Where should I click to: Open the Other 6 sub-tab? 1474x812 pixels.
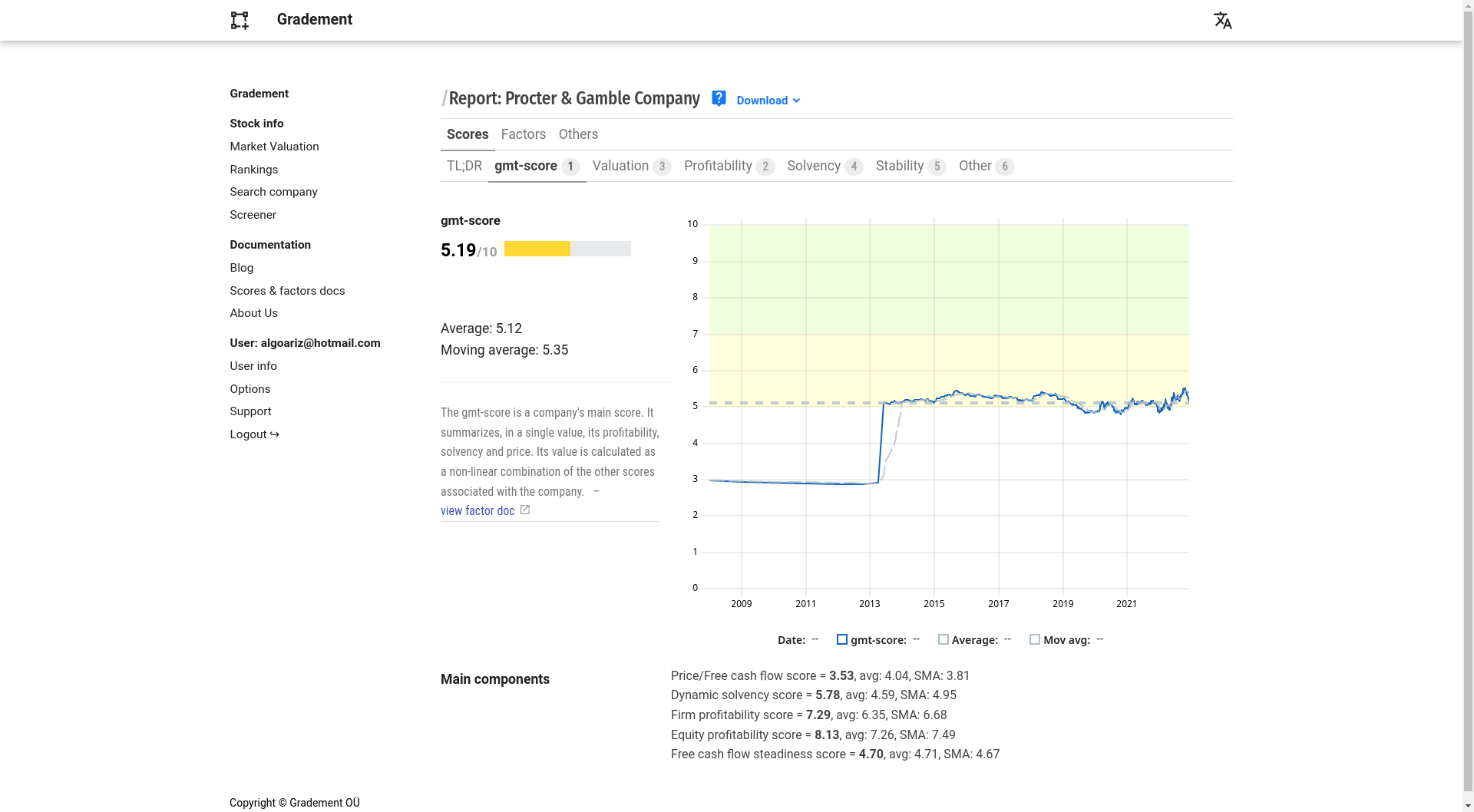[987, 166]
